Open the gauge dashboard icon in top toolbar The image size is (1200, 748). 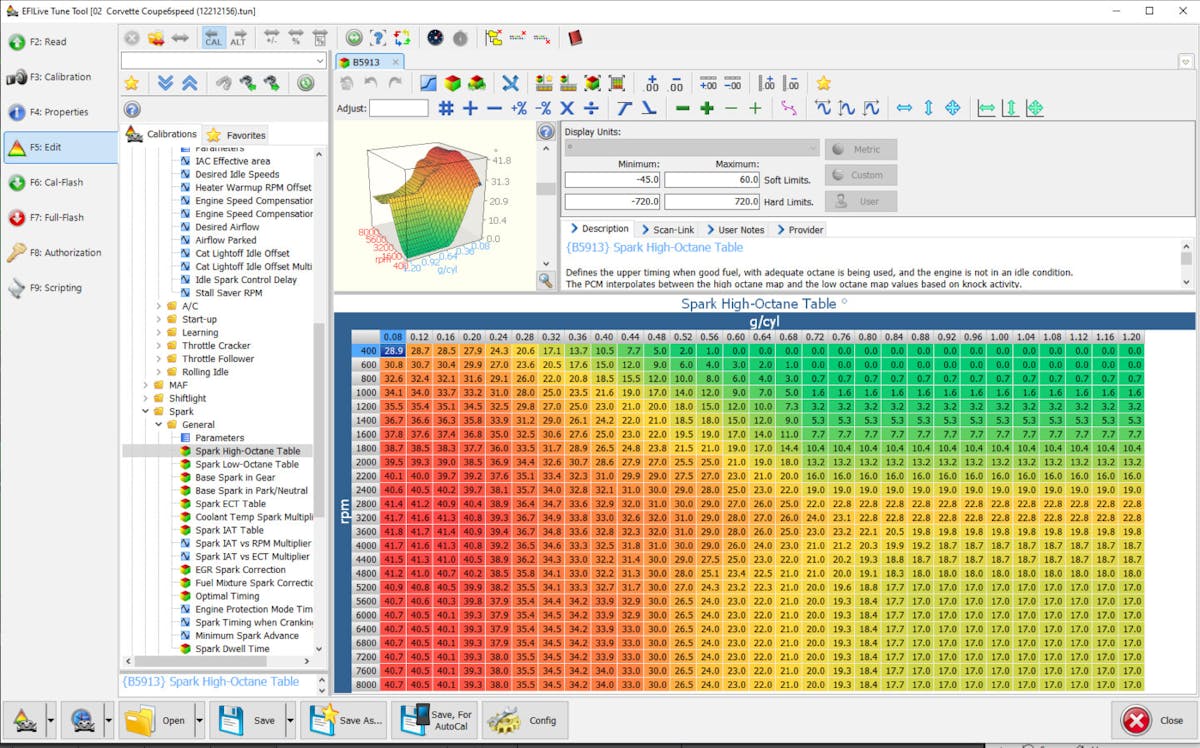pyautogui.click(x=434, y=38)
